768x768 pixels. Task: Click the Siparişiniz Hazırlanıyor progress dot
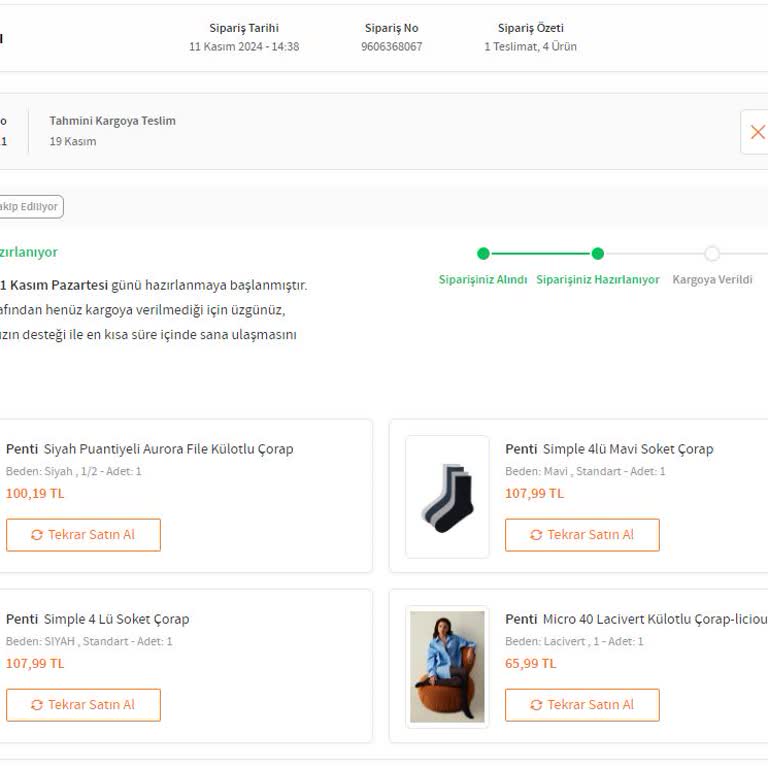[598, 253]
